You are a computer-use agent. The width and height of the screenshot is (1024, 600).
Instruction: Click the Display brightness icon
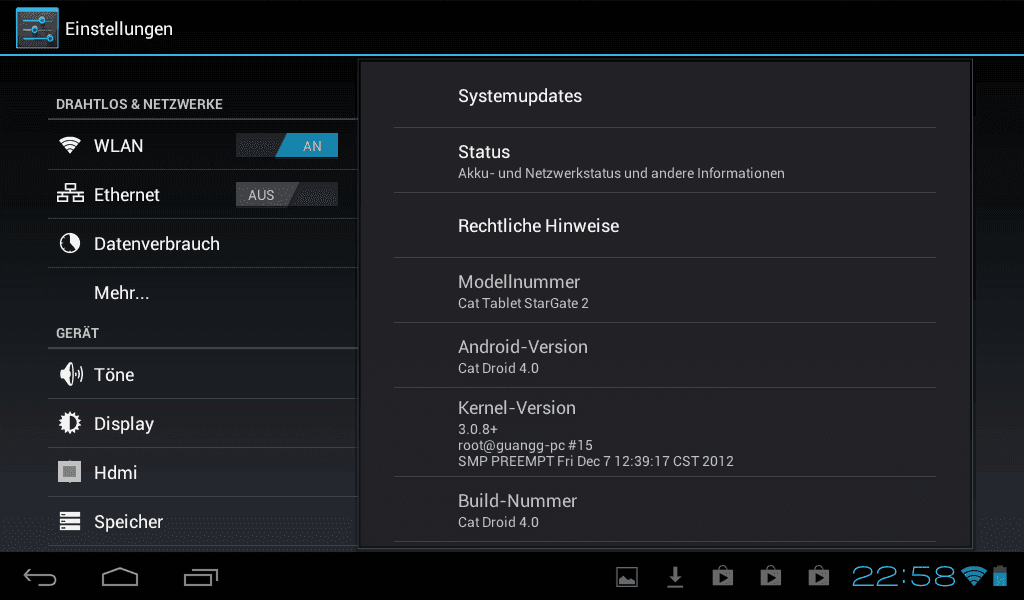click(x=70, y=423)
